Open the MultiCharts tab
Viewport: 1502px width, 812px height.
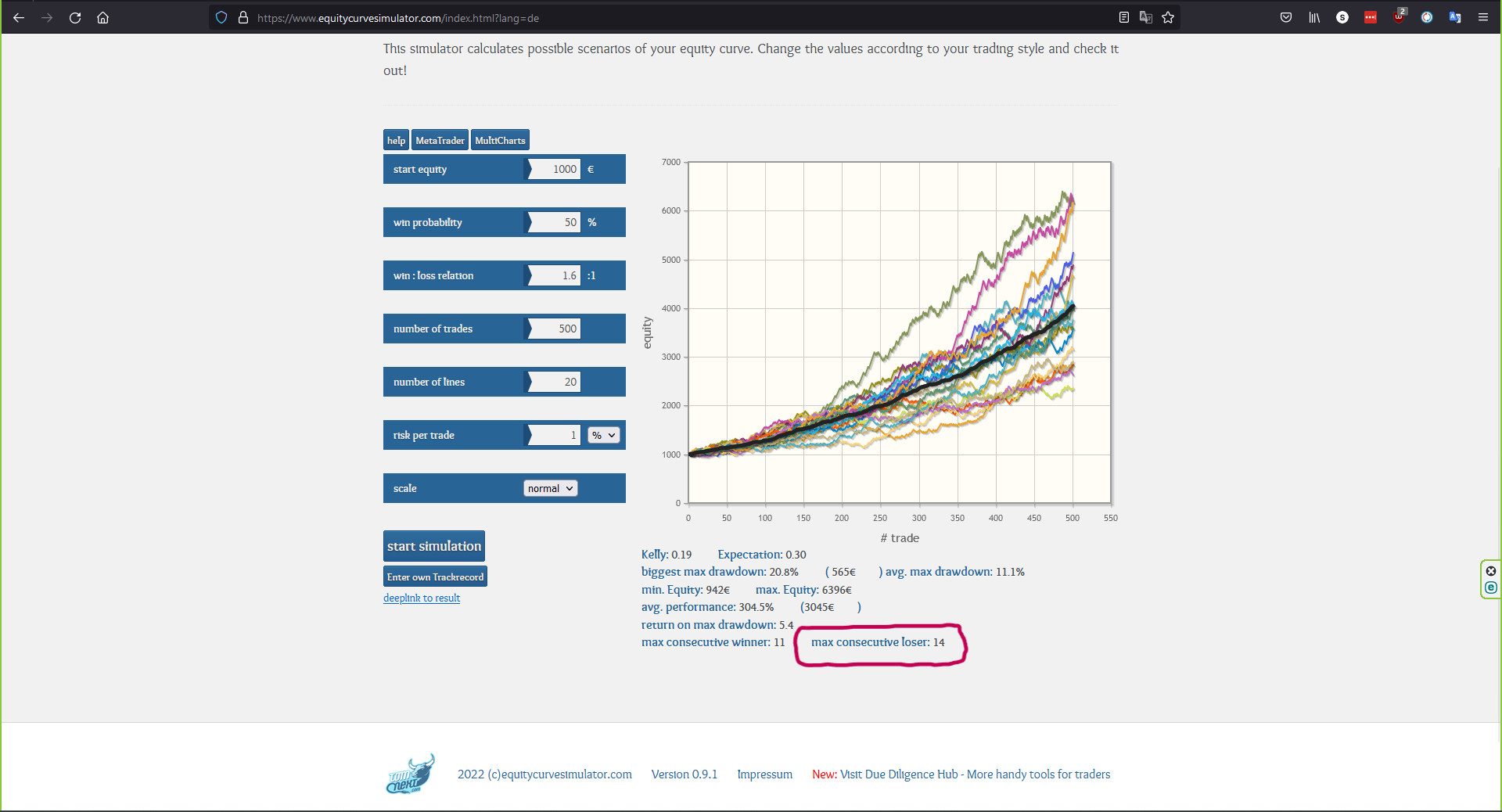pos(500,140)
